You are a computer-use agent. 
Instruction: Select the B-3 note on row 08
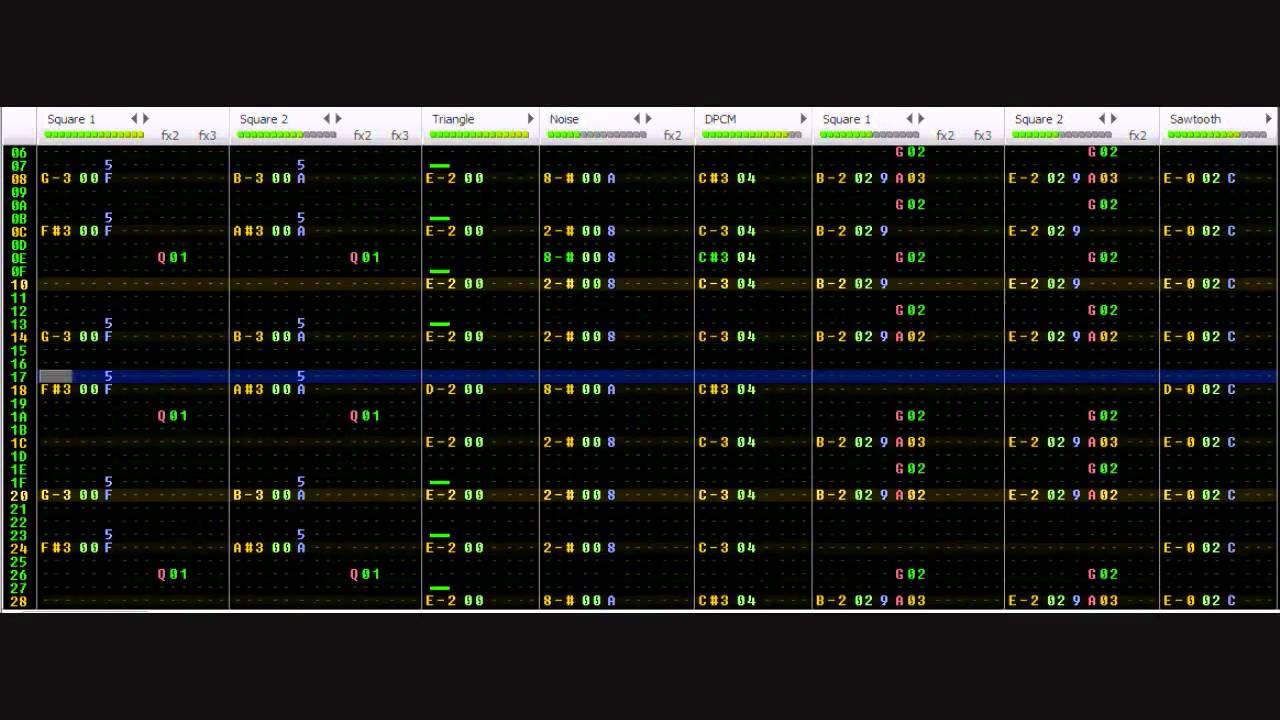[248, 178]
